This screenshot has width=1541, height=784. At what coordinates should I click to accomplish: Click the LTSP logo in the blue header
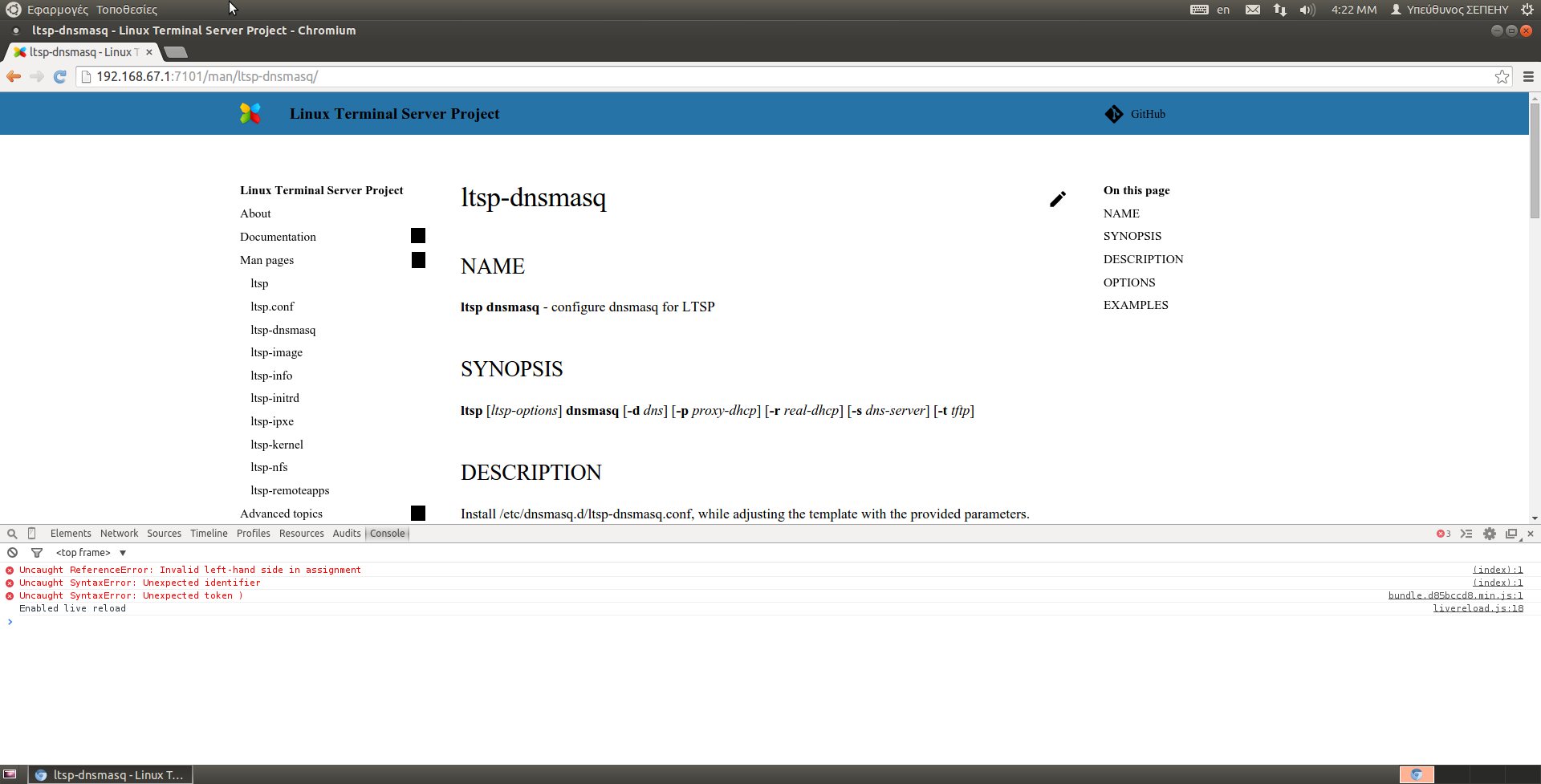250,113
